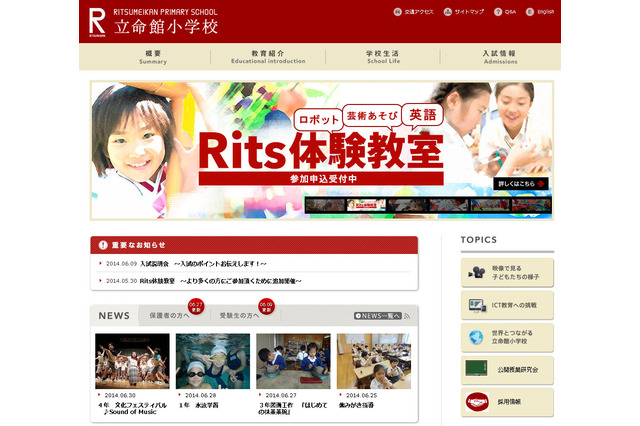
Task: Click the news RSS feed icon
Action: (407, 316)
